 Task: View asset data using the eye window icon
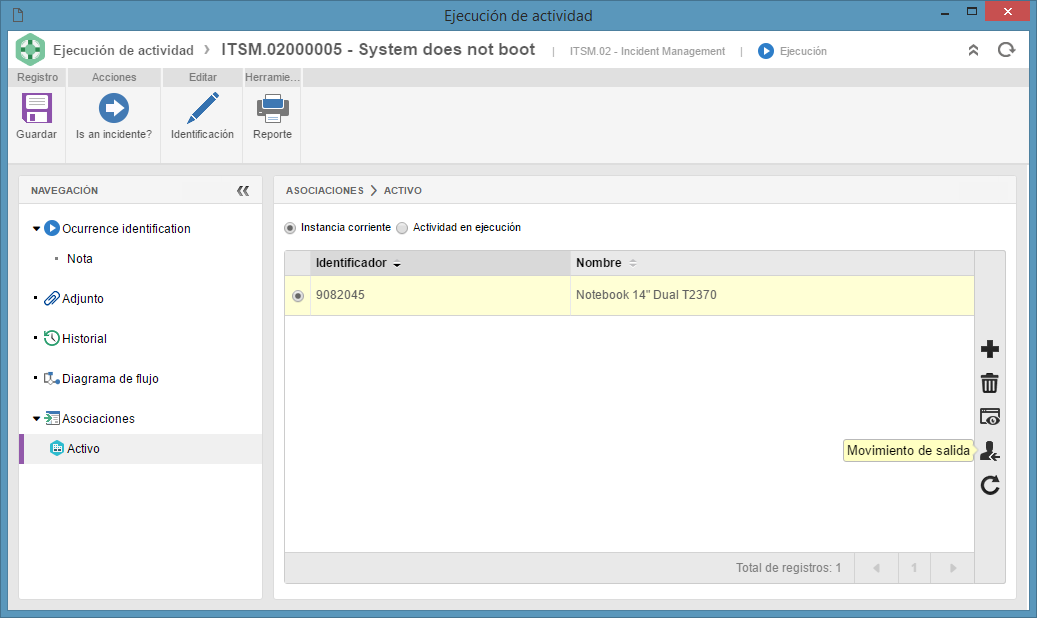pos(989,417)
